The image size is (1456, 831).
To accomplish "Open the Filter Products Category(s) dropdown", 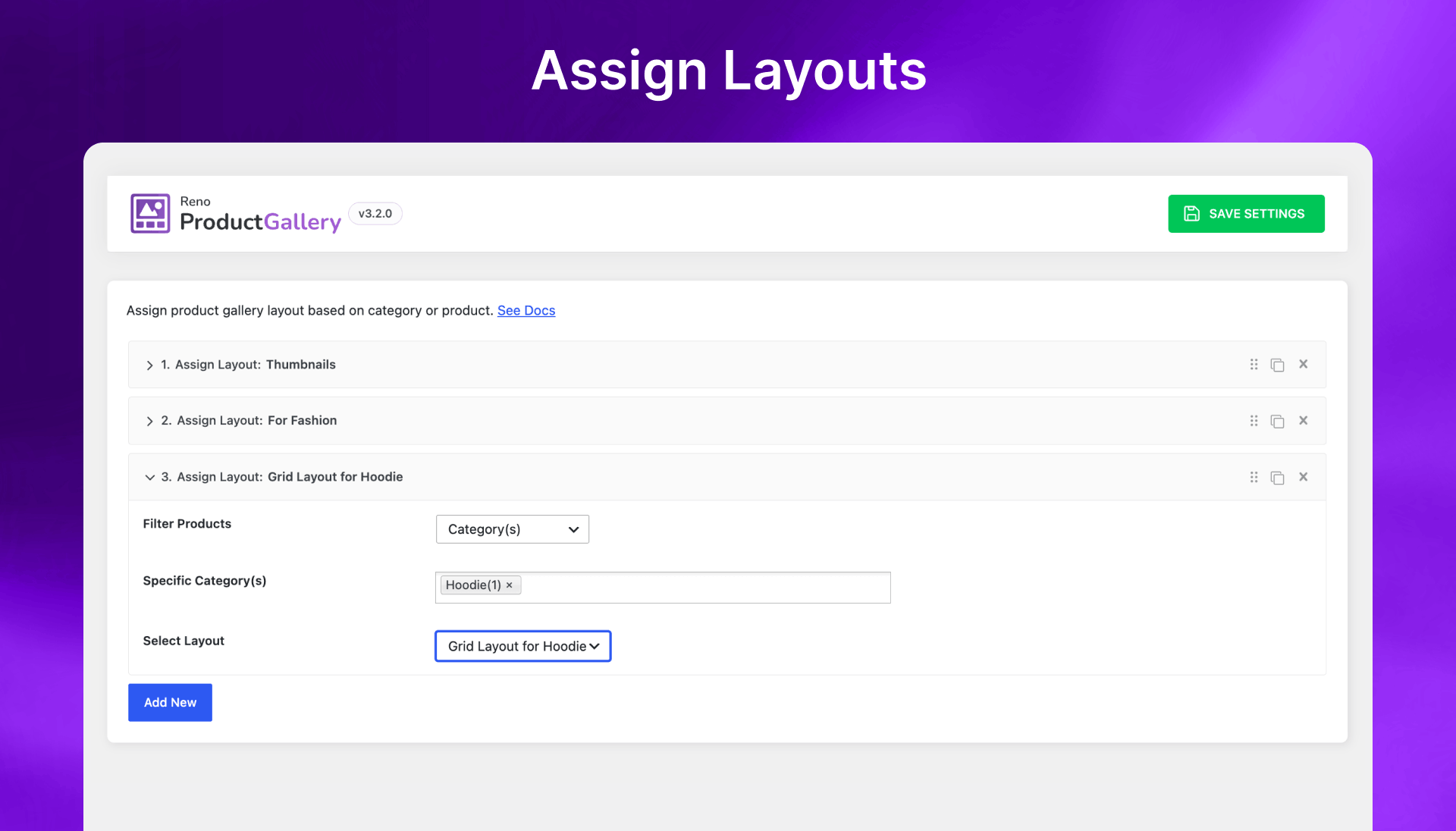I will pyautogui.click(x=513, y=529).
